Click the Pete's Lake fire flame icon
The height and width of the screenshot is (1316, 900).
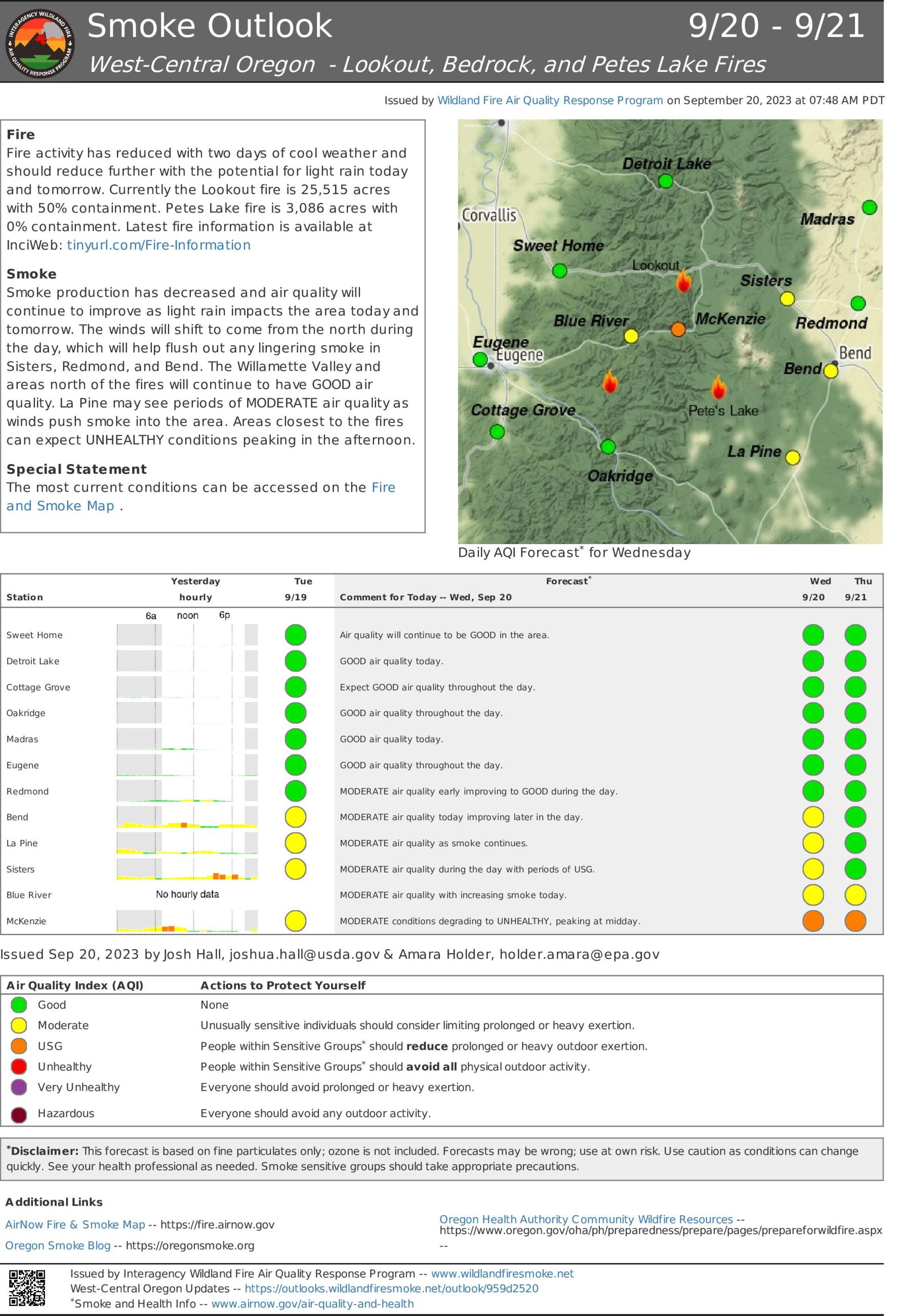click(718, 387)
